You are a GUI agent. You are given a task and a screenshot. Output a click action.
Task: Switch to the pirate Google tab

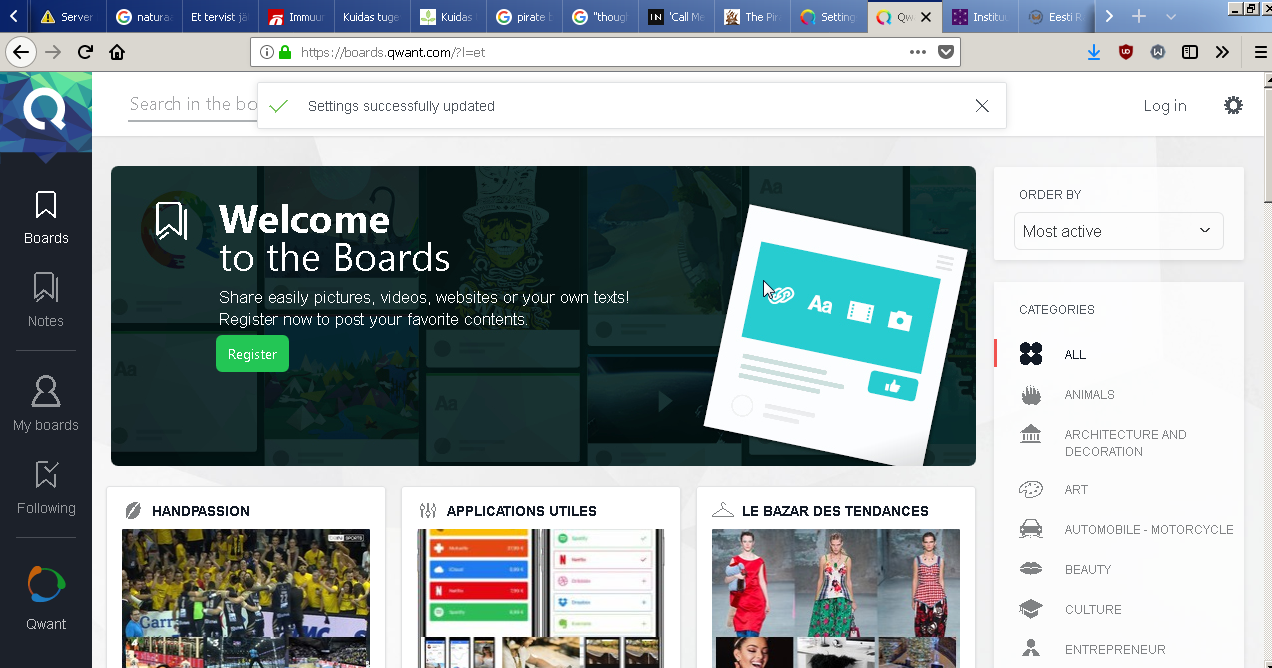pos(523,17)
